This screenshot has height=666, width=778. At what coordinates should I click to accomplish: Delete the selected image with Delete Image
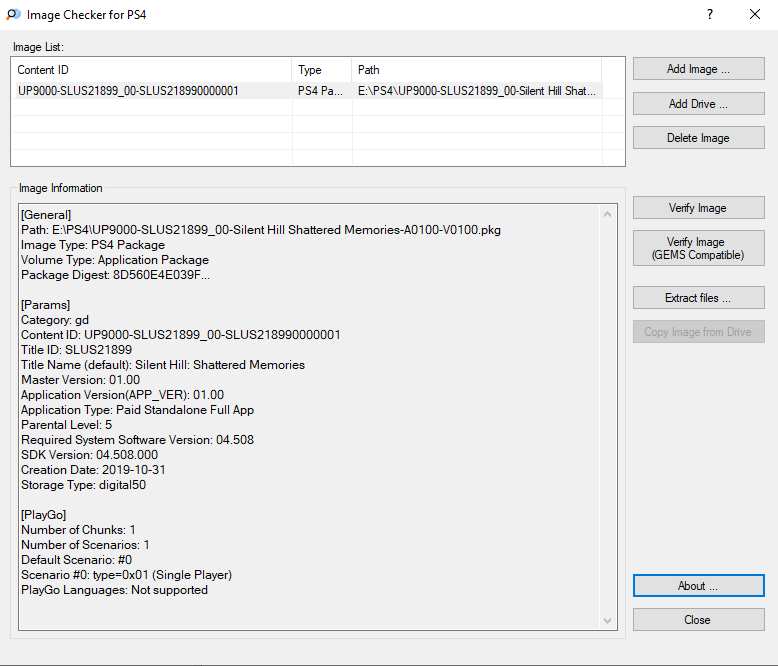[x=699, y=137]
